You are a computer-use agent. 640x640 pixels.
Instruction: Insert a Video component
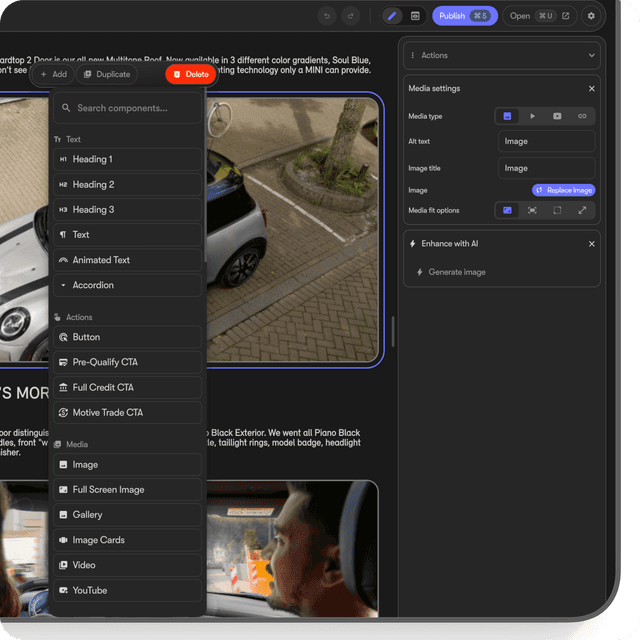127,565
